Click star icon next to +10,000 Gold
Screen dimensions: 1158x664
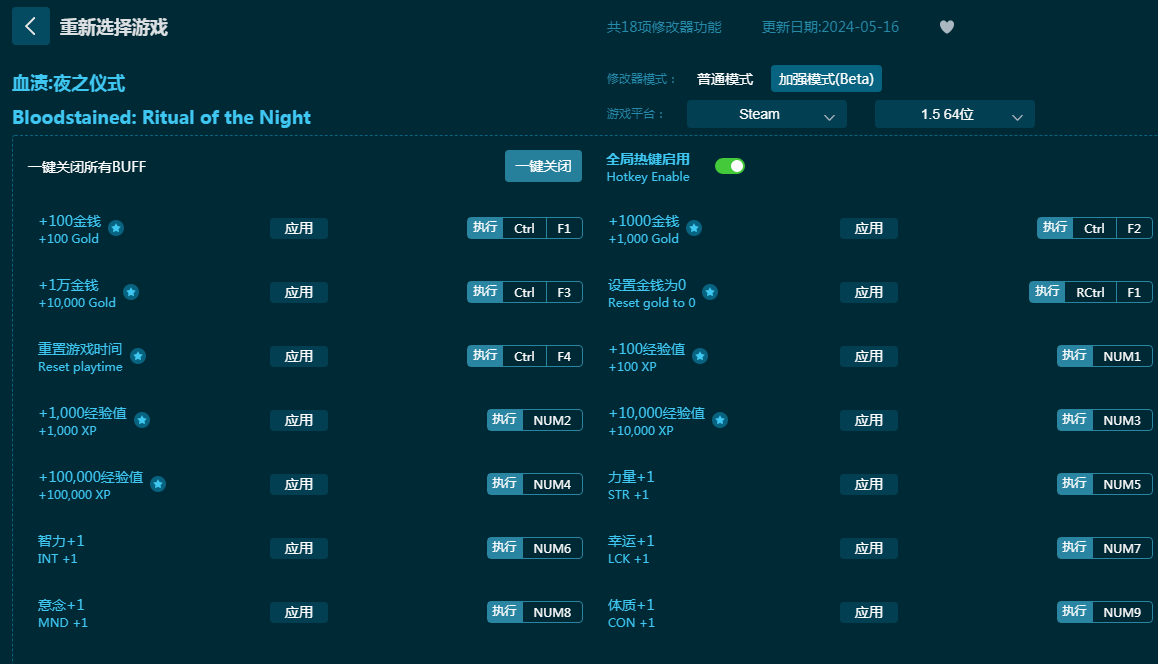click(131, 292)
